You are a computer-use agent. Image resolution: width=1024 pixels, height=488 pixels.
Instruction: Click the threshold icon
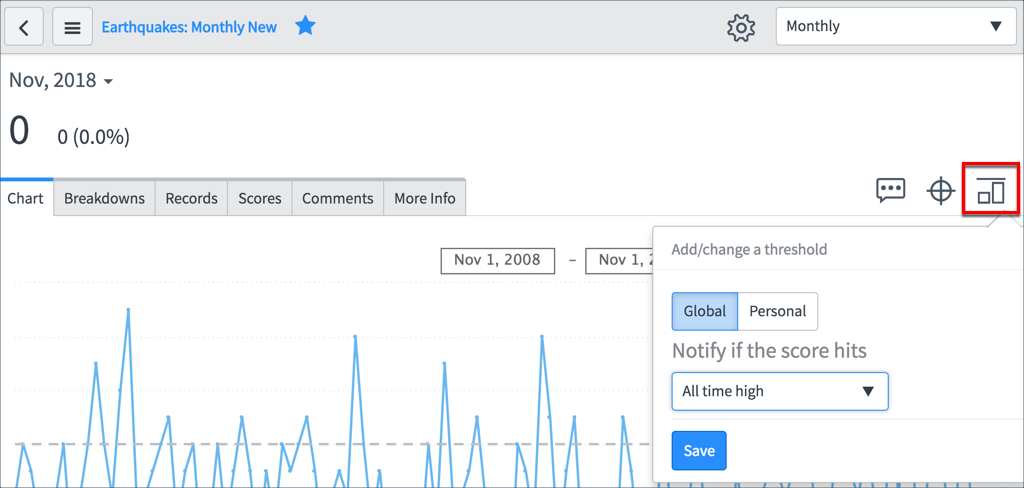[990, 189]
